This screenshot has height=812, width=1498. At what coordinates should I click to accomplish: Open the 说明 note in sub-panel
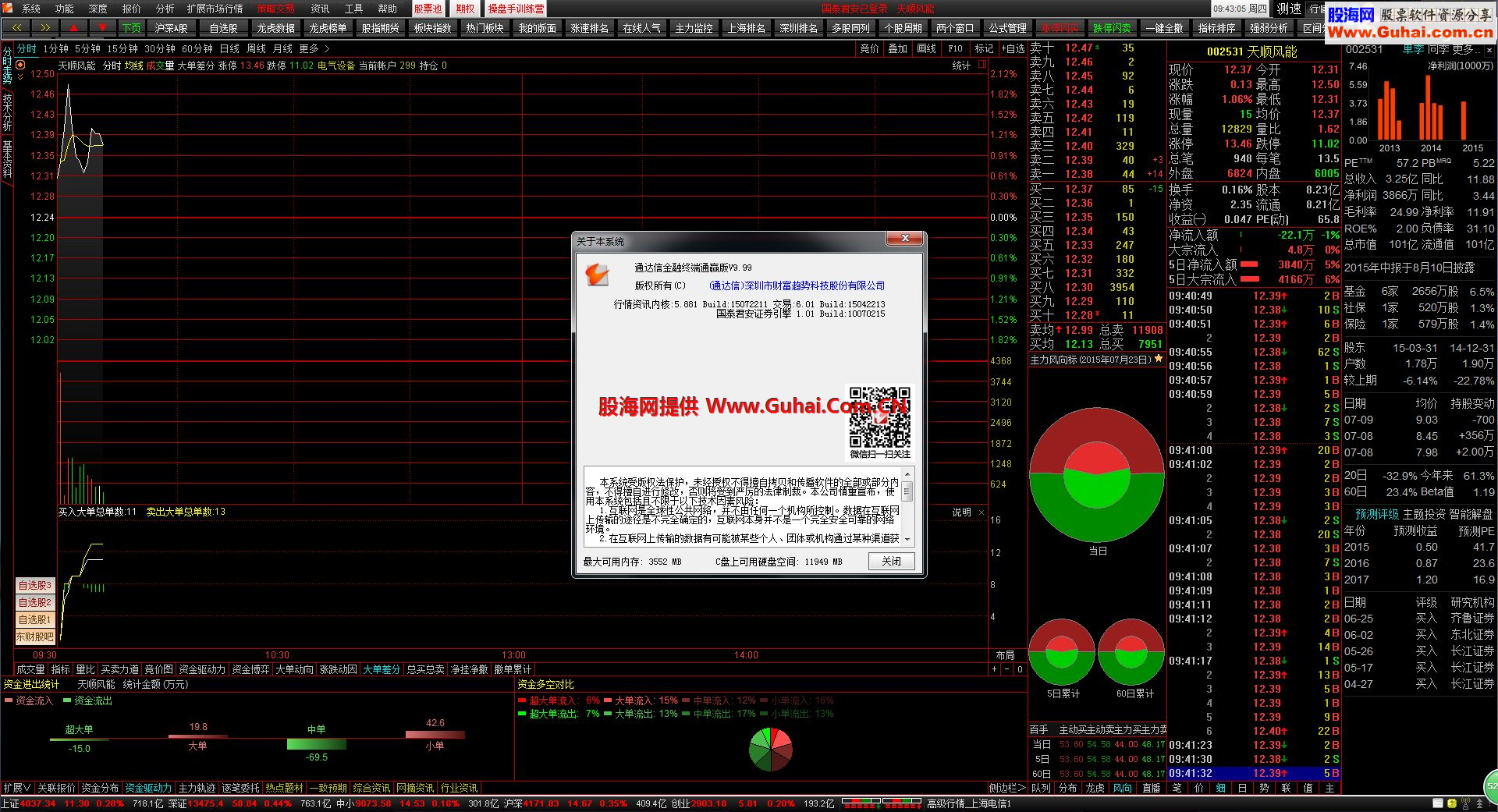click(961, 512)
